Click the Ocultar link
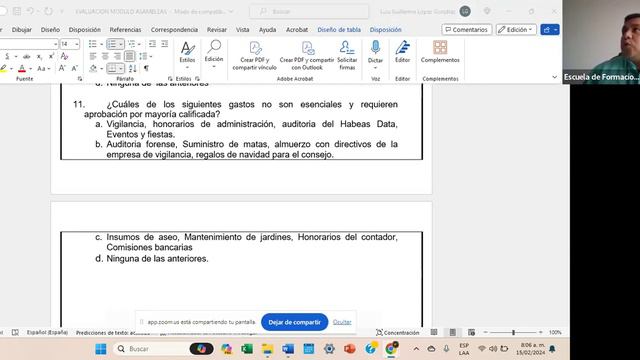Viewport: 640px width, 360px height. [342, 322]
